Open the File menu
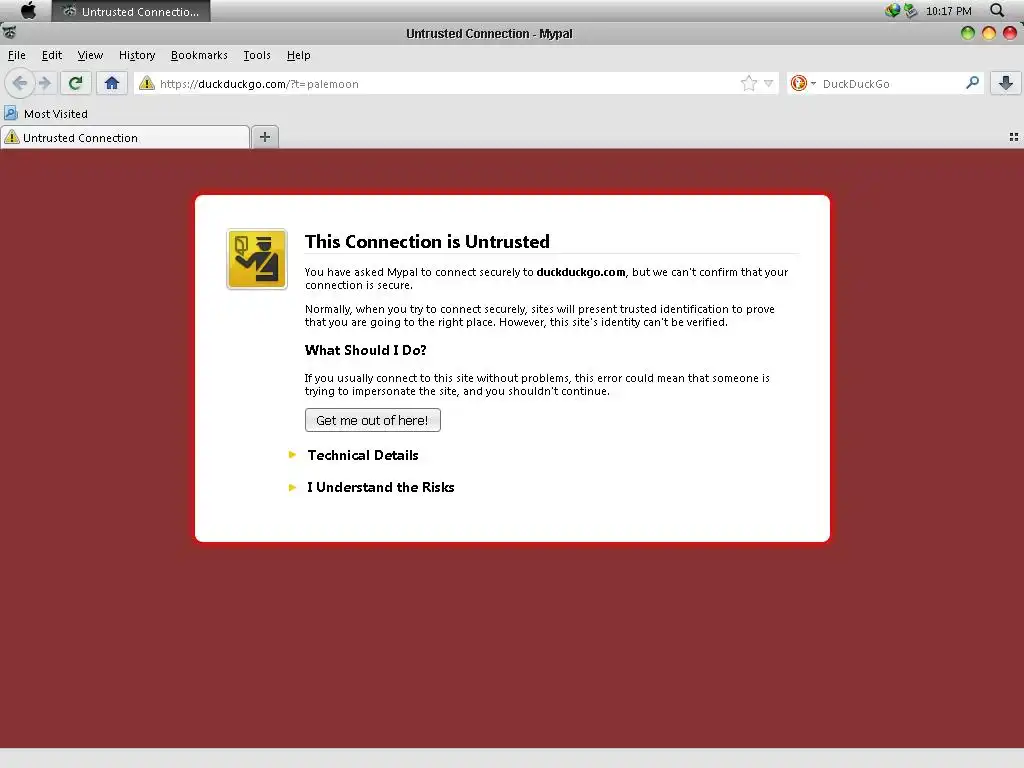Image resolution: width=1024 pixels, height=768 pixels. 17,55
